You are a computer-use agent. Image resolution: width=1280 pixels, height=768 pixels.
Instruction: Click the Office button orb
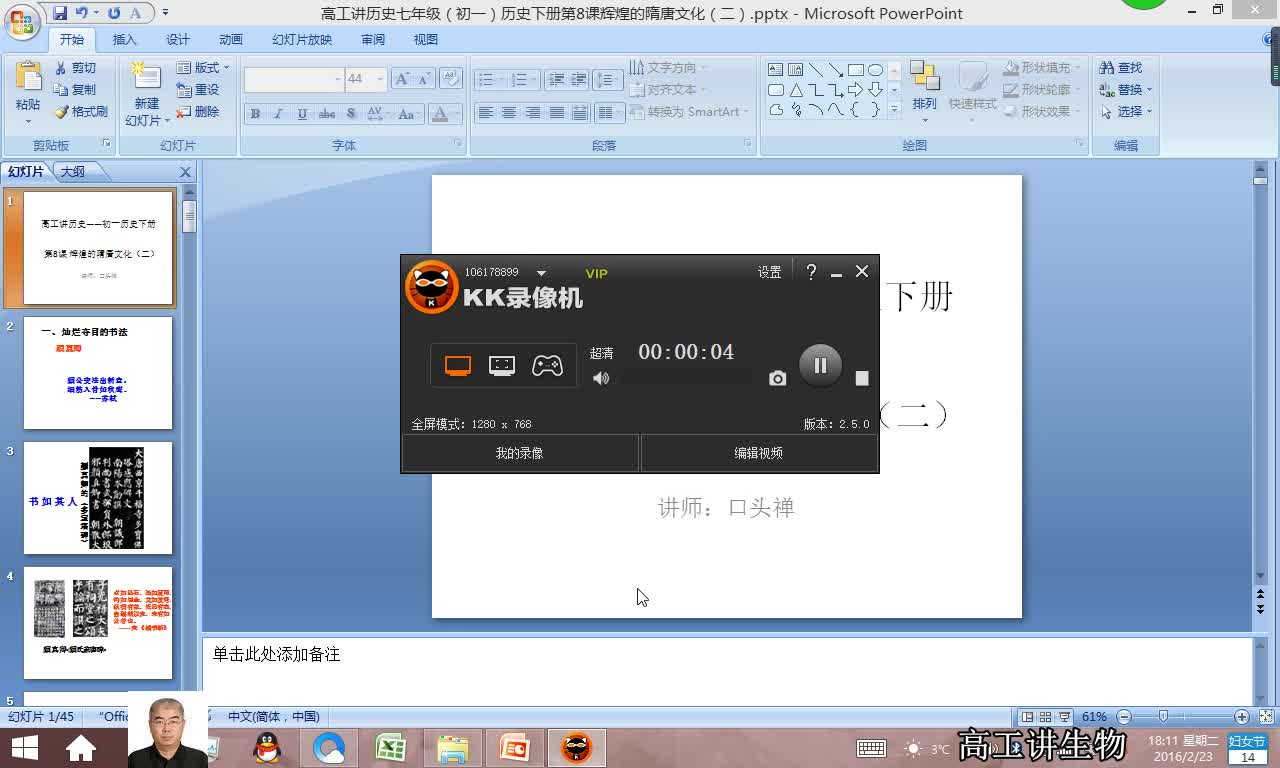point(21,21)
